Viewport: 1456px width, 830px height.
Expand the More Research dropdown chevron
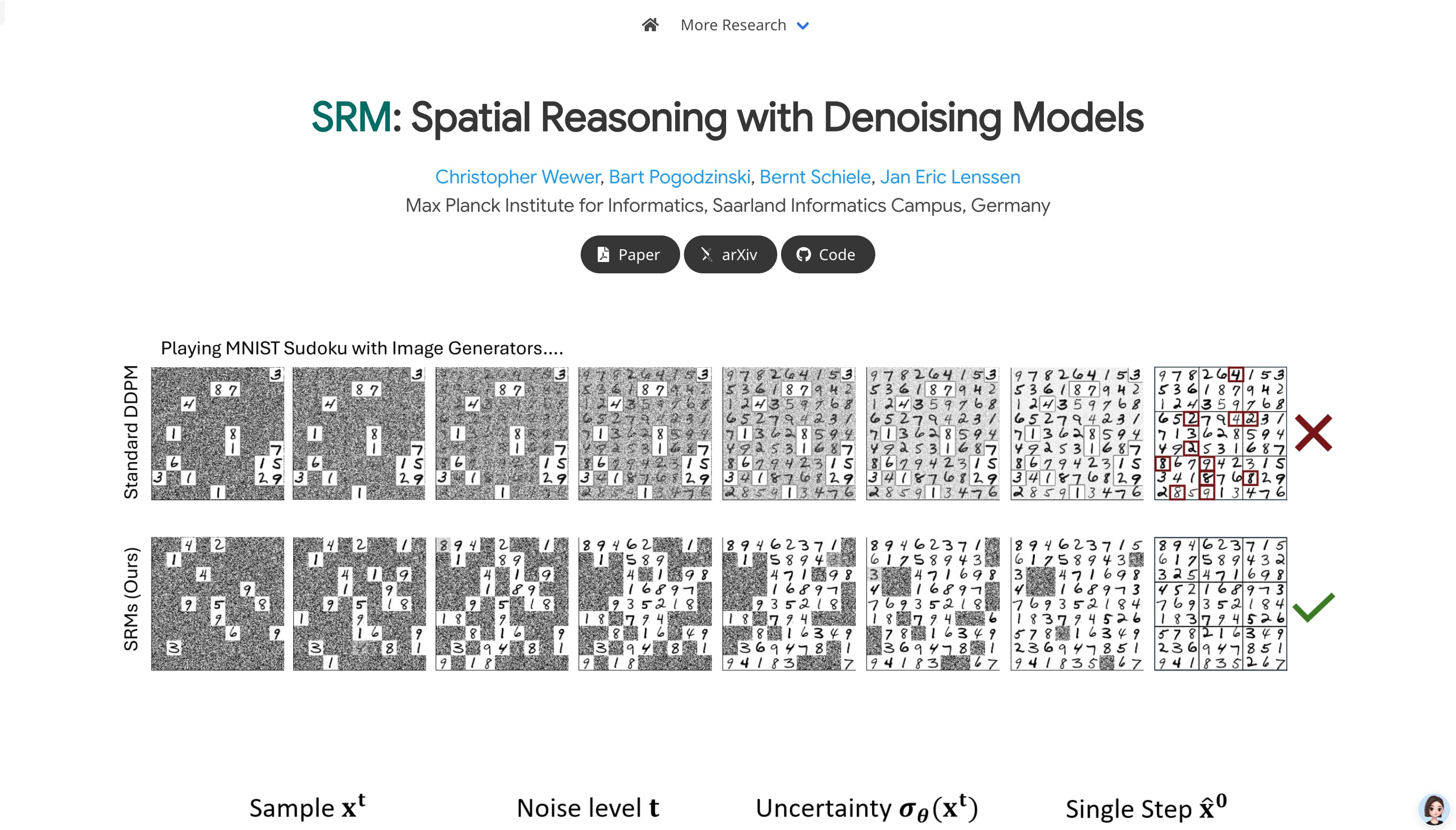pos(803,25)
